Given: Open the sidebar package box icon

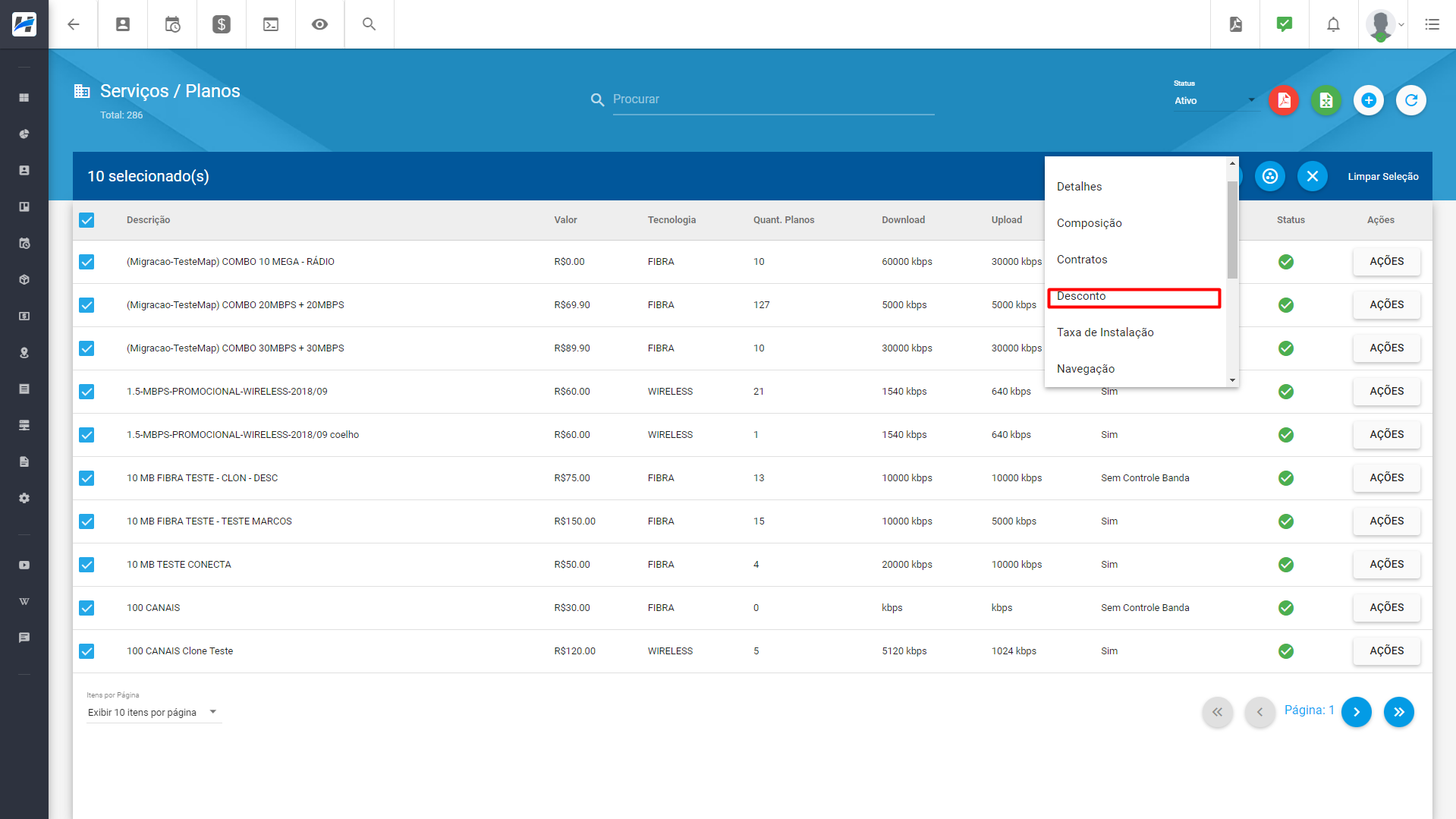Looking at the screenshot, I should coord(24,279).
